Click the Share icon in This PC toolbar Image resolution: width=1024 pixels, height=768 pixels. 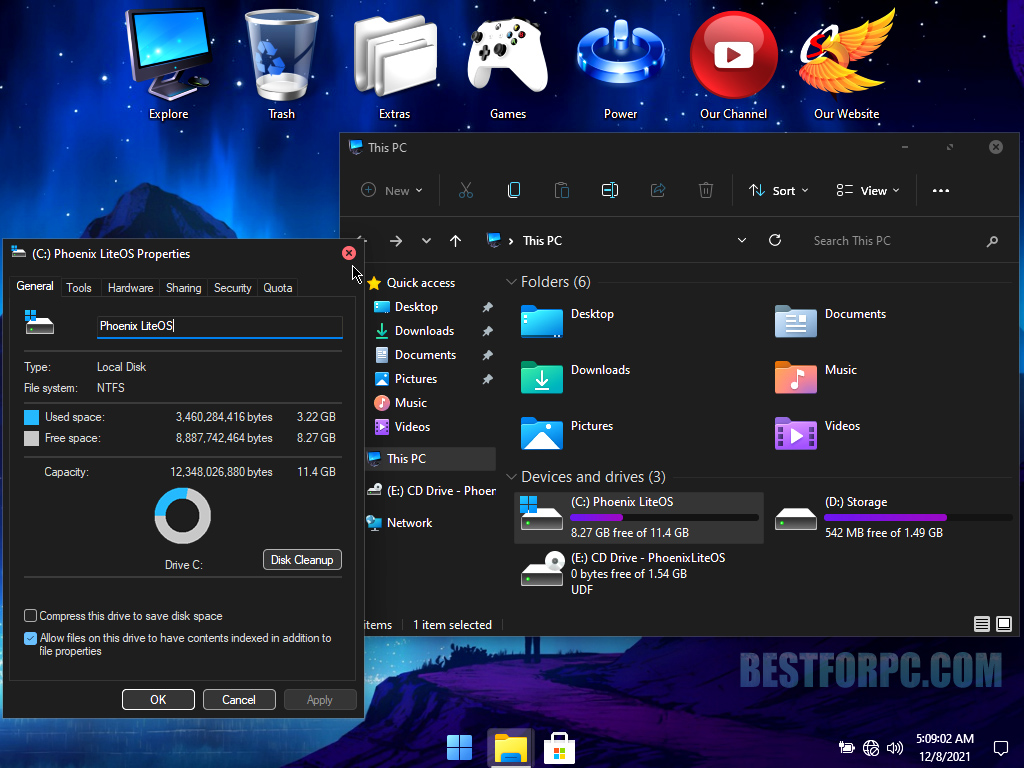tap(658, 191)
